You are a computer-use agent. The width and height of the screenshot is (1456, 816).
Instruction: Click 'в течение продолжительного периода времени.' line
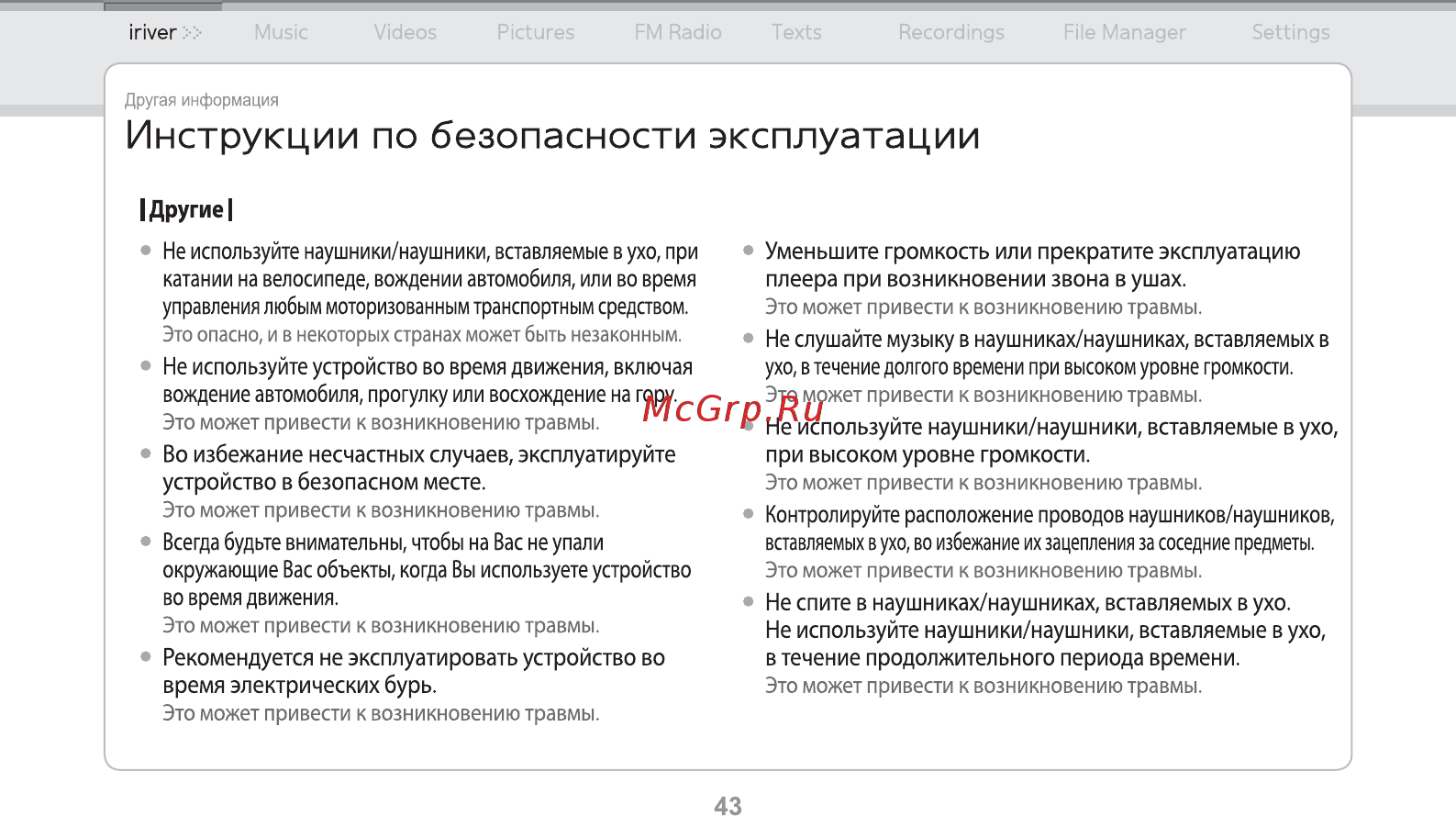[1003, 658]
